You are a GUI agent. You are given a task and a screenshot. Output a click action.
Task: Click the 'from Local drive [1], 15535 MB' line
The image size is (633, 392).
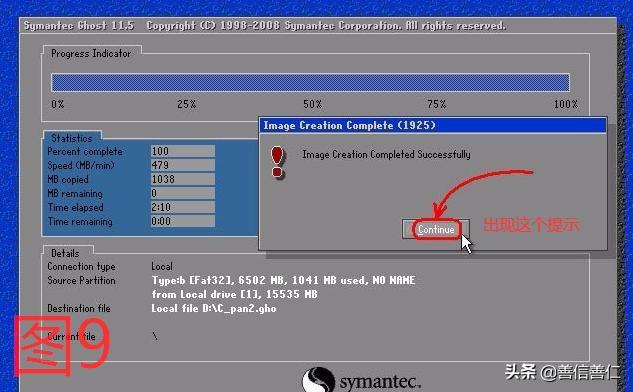(x=234, y=294)
